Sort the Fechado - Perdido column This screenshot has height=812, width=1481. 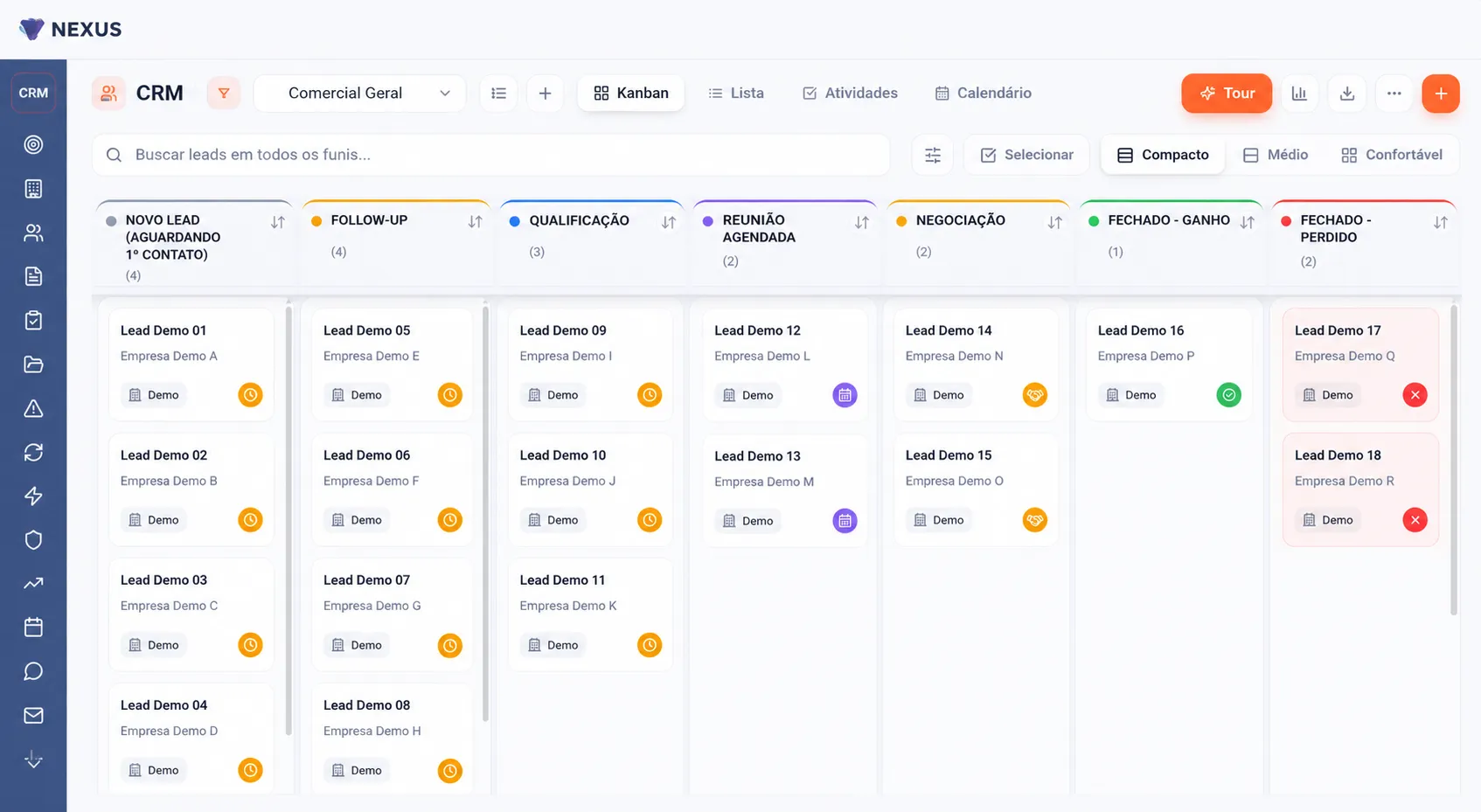1441,222
